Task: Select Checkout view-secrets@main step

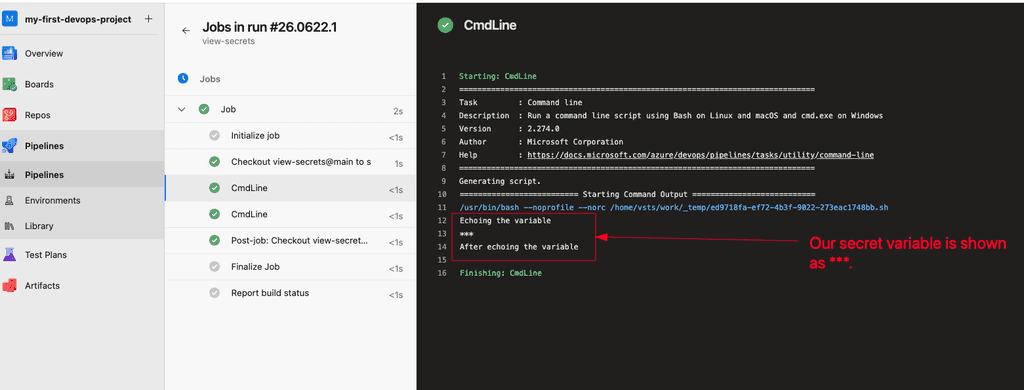Action: point(291,161)
